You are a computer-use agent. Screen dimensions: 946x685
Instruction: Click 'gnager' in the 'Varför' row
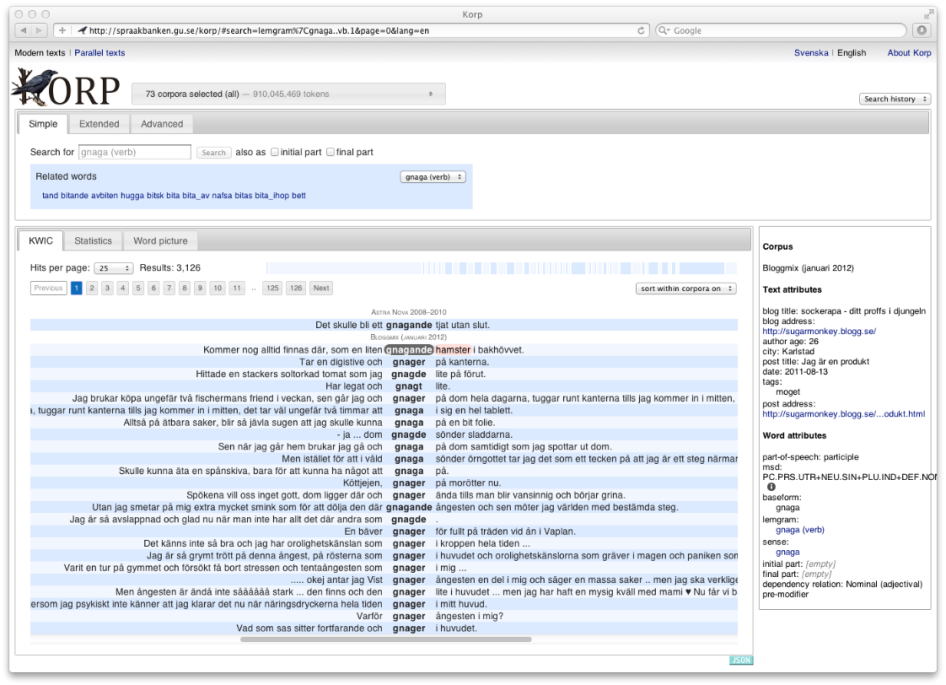[409, 616]
